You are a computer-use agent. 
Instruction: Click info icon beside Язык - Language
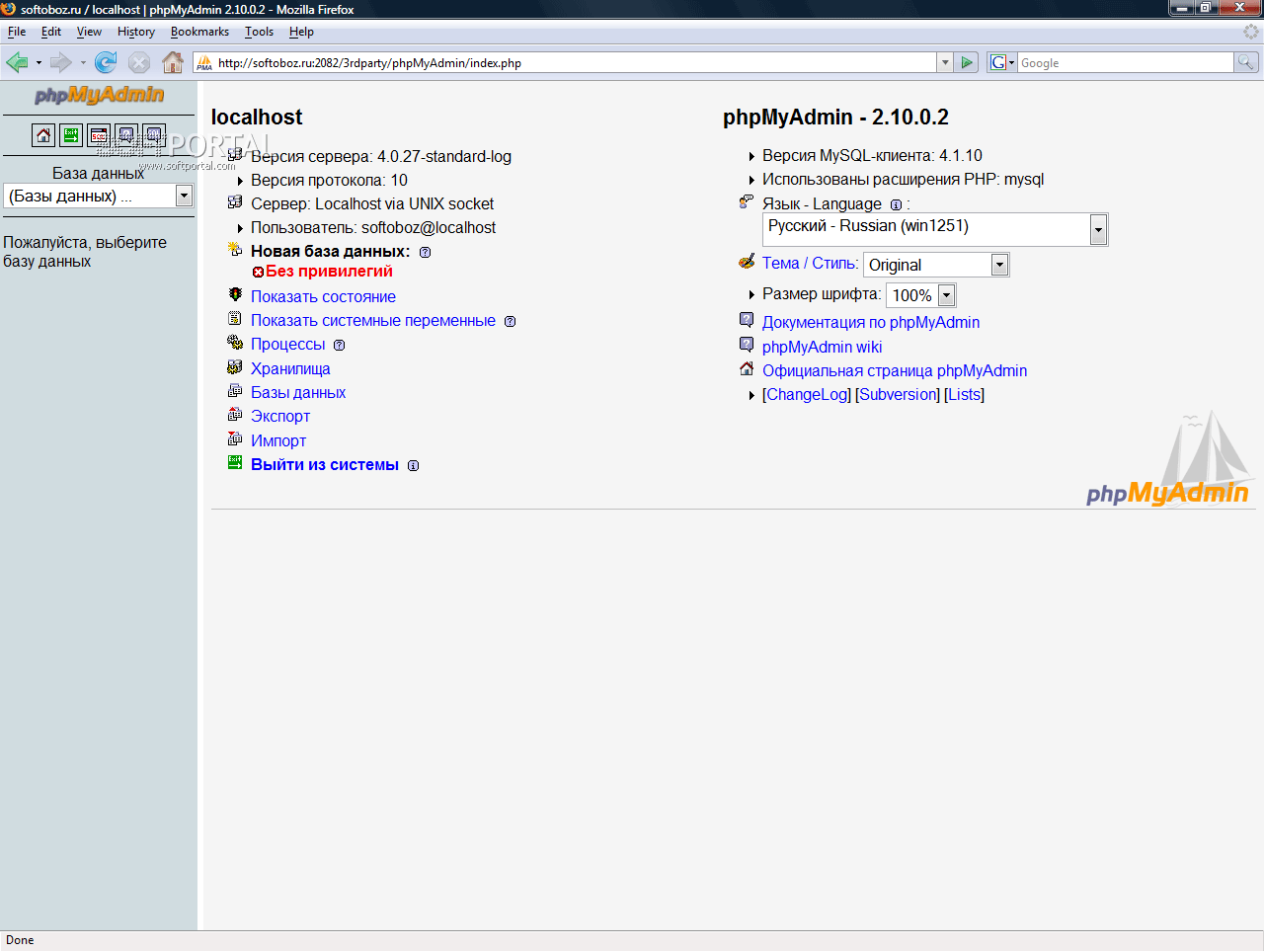pos(896,205)
